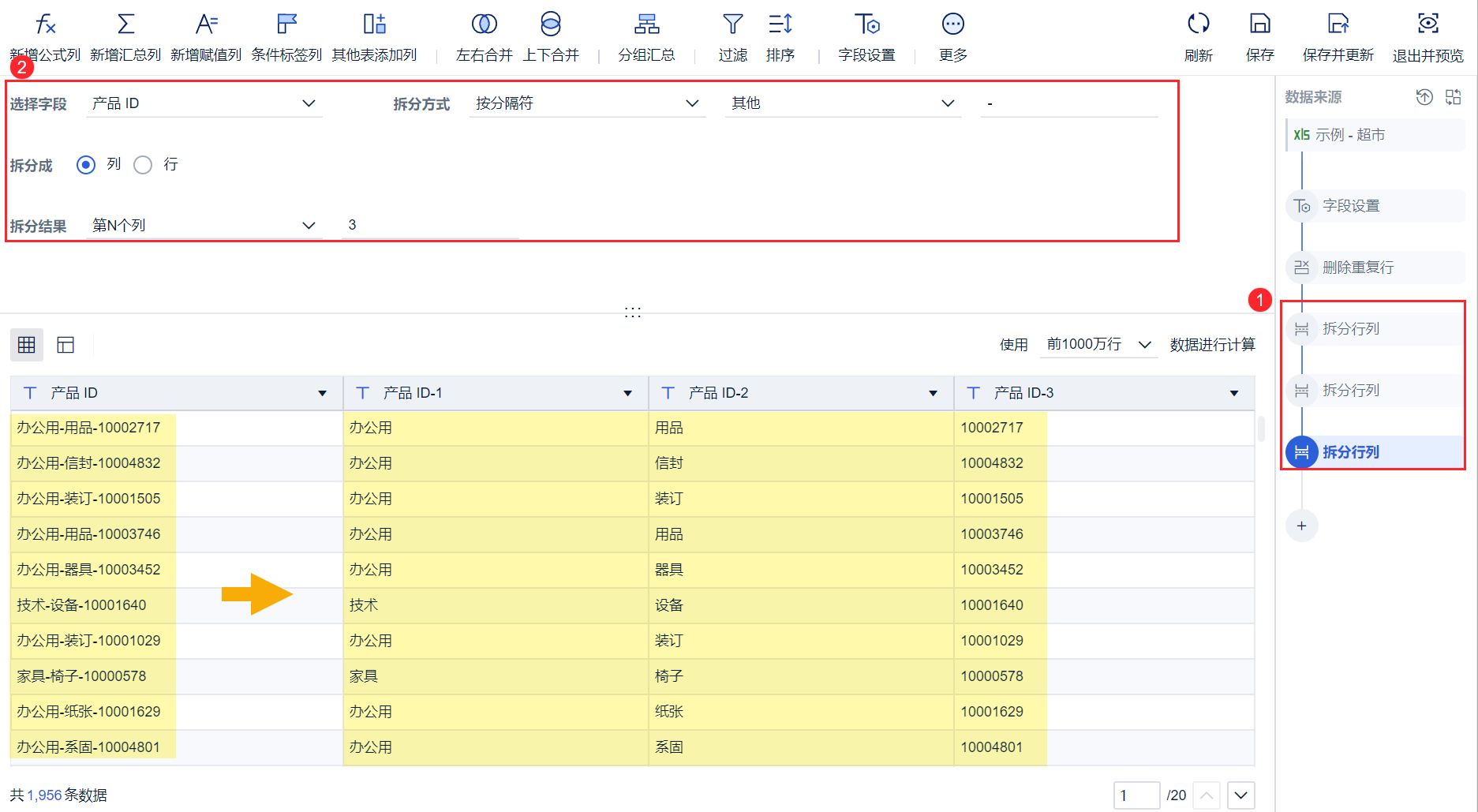Open the conditional label column tool

(x=286, y=36)
